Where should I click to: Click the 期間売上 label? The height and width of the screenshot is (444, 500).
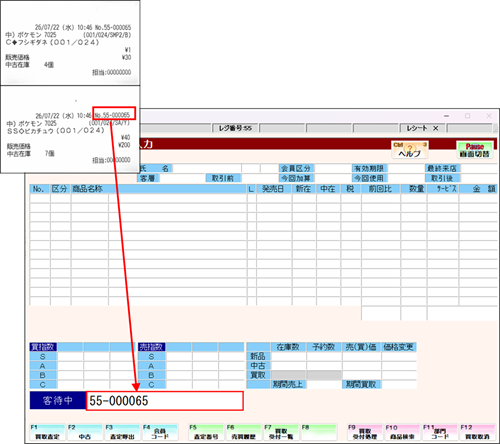click(x=288, y=385)
